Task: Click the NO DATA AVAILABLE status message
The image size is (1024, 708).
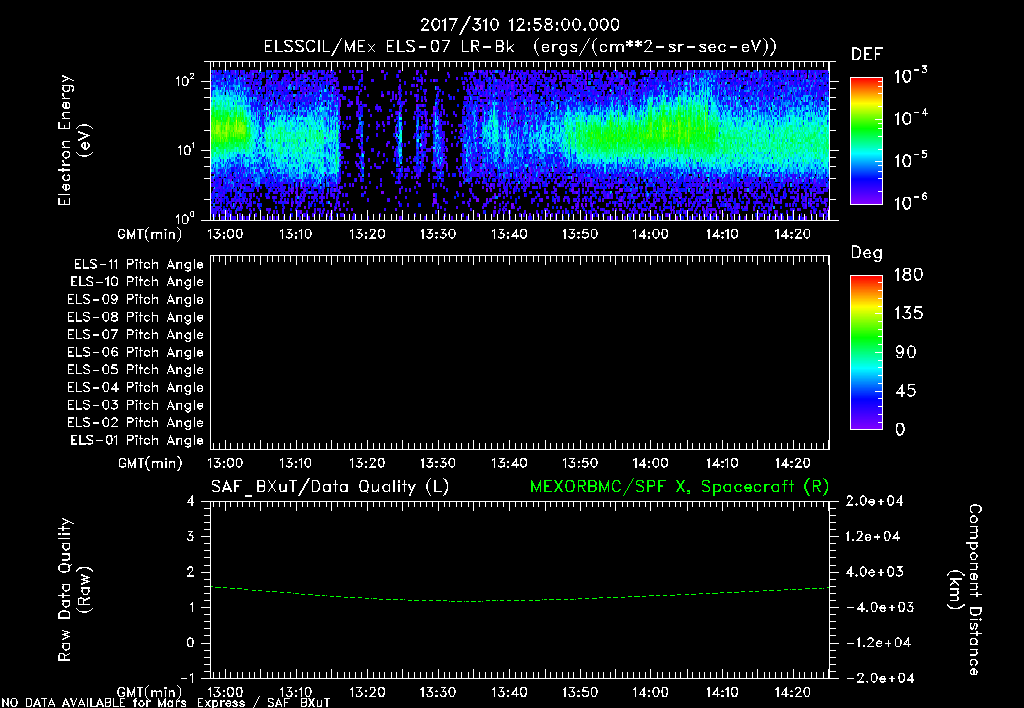Action: click(x=166, y=703)
